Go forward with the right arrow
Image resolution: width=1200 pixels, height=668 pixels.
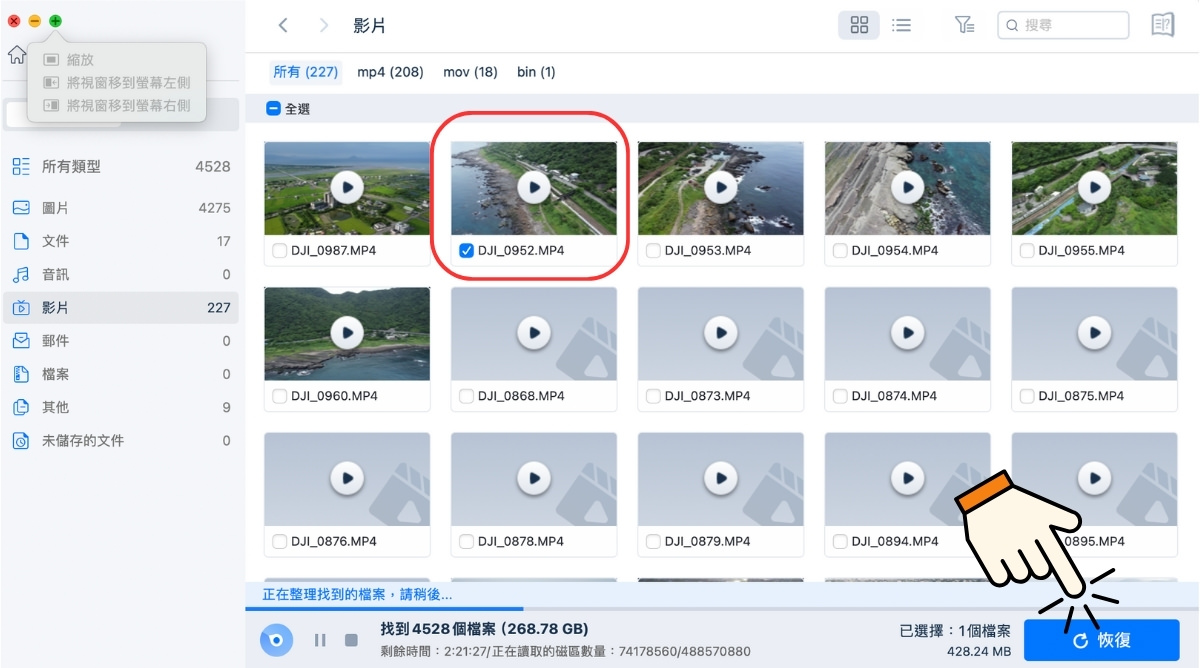click(x=323, y=25)
